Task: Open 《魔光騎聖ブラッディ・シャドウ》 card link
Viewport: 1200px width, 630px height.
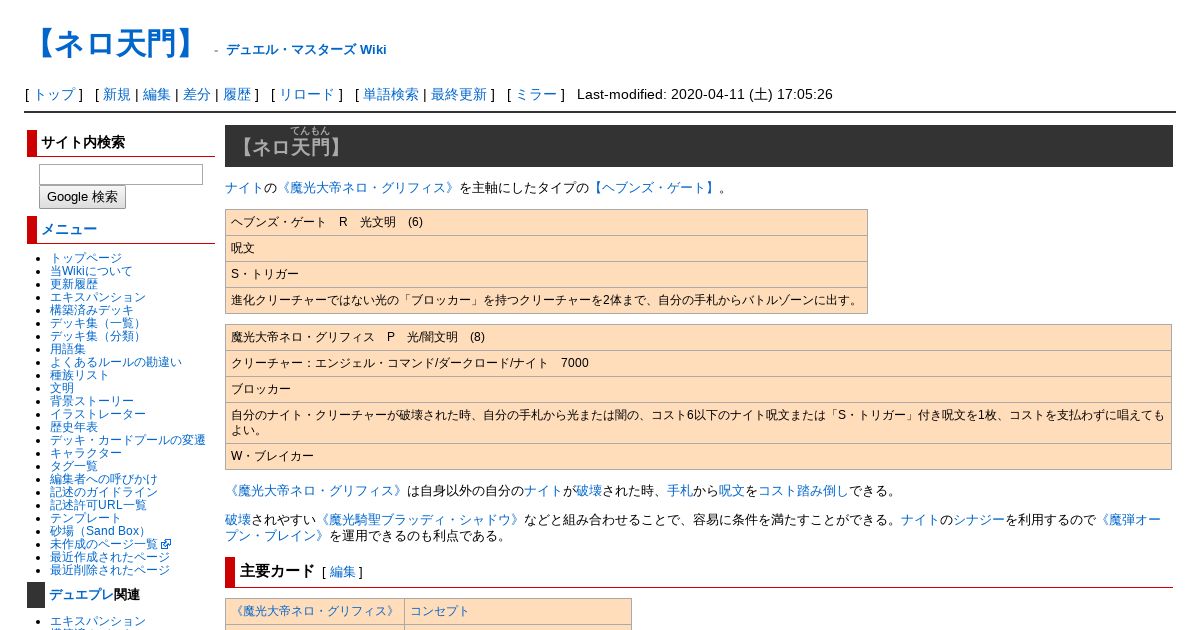Action: click(420, 520)
